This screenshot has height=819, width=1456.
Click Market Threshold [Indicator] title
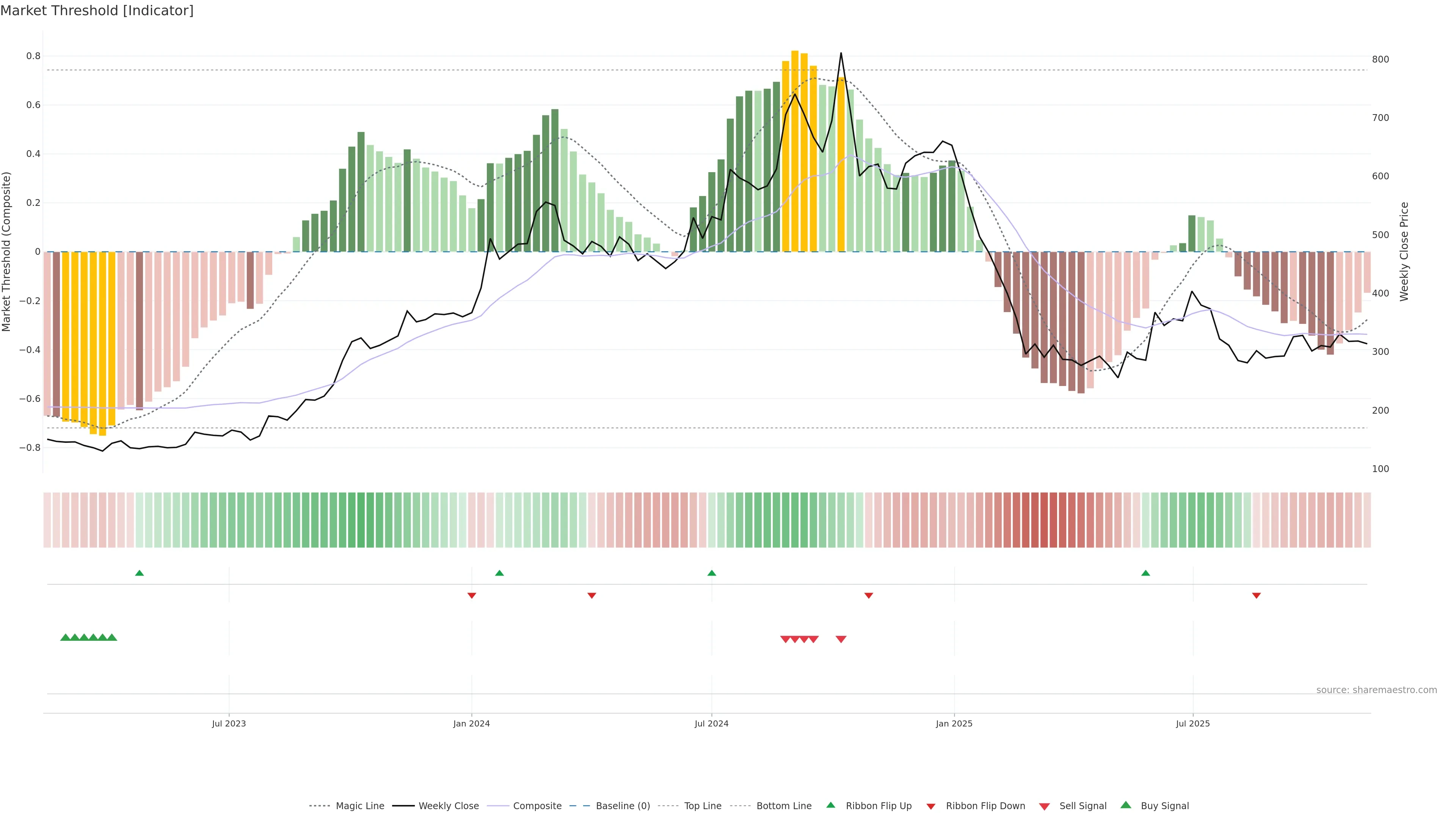(x=97, y=11)
